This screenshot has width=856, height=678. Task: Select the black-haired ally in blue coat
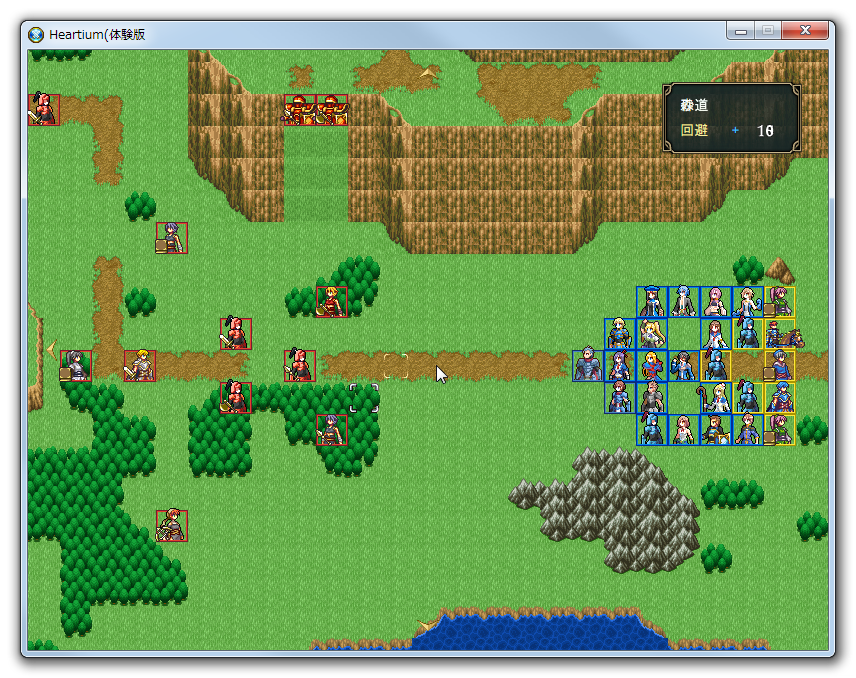(x=684, y=366)
